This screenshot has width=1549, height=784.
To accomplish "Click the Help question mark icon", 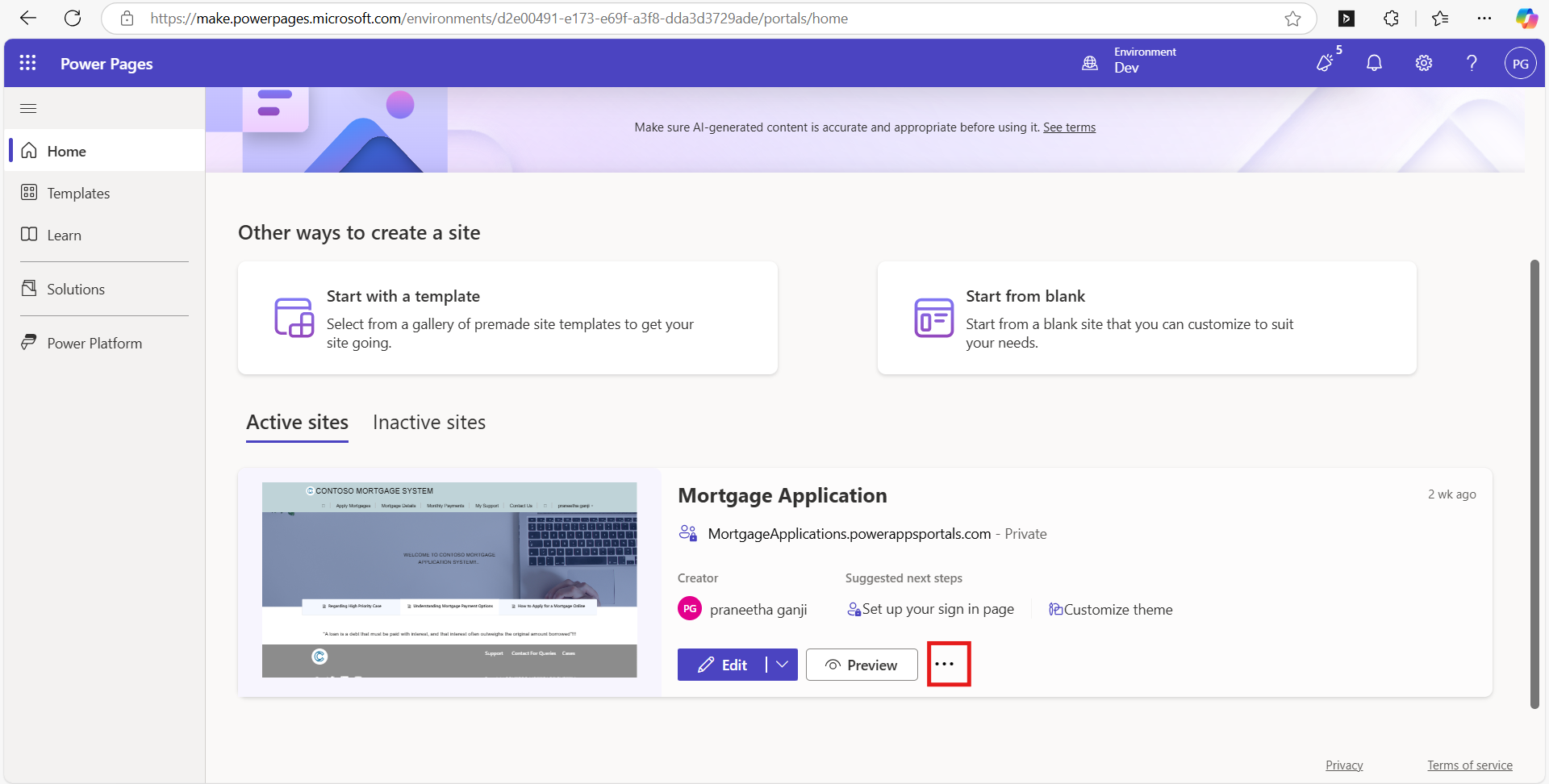I will pos(1472,63).
